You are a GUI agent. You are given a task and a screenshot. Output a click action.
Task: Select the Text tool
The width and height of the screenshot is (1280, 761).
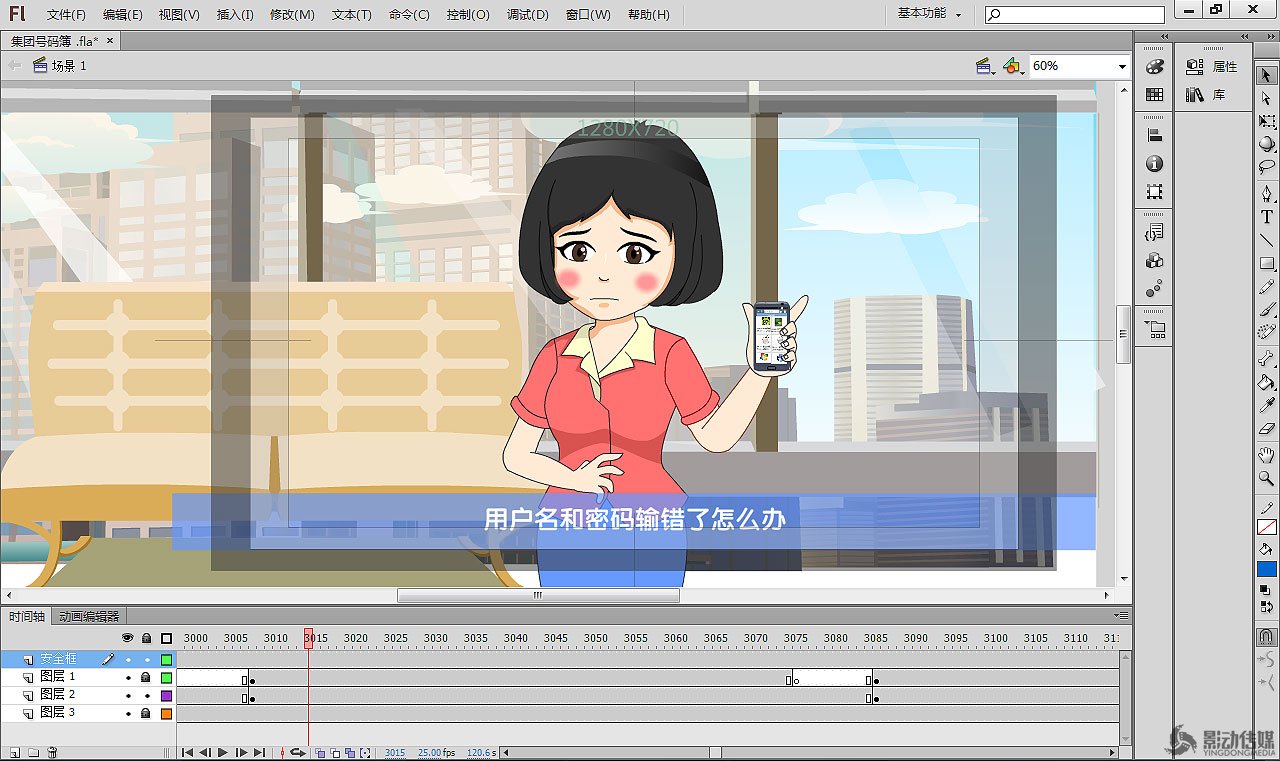[x=1267, y=217]
